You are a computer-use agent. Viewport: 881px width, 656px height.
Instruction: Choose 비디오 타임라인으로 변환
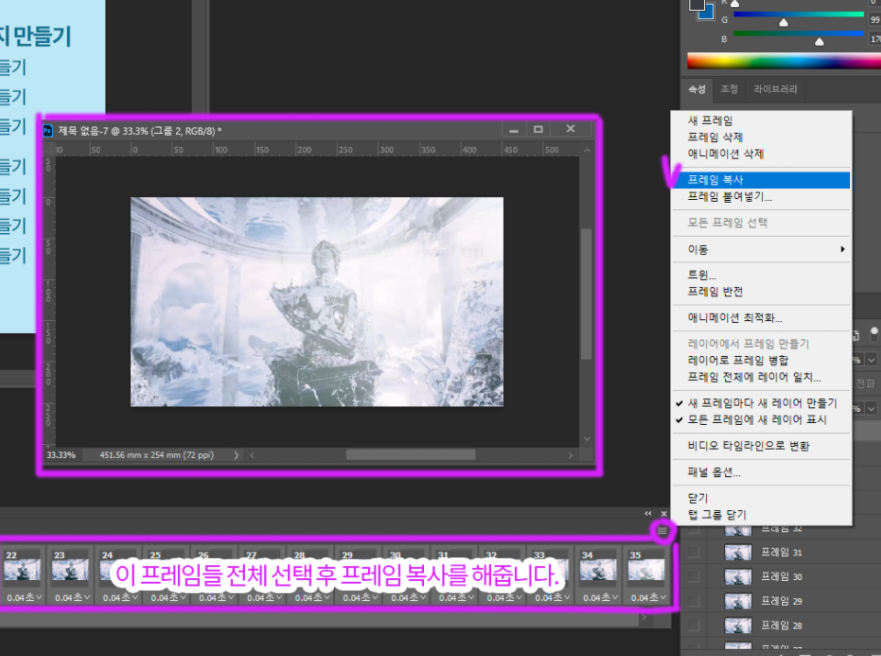(x=748, y=446)
